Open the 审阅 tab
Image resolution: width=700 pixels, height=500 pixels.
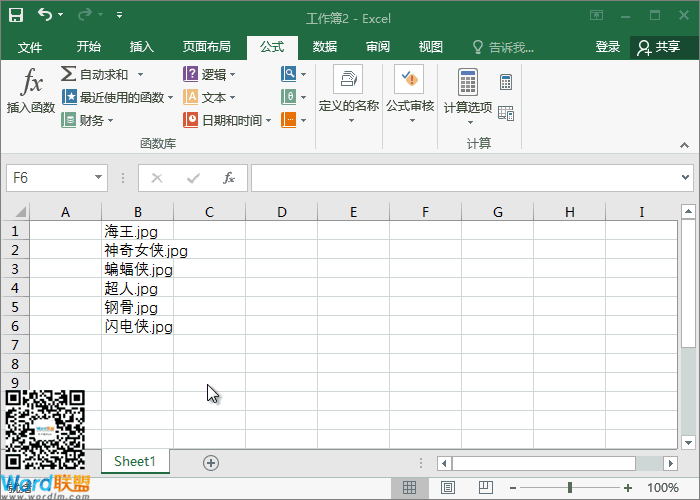[x=378, y=47]
